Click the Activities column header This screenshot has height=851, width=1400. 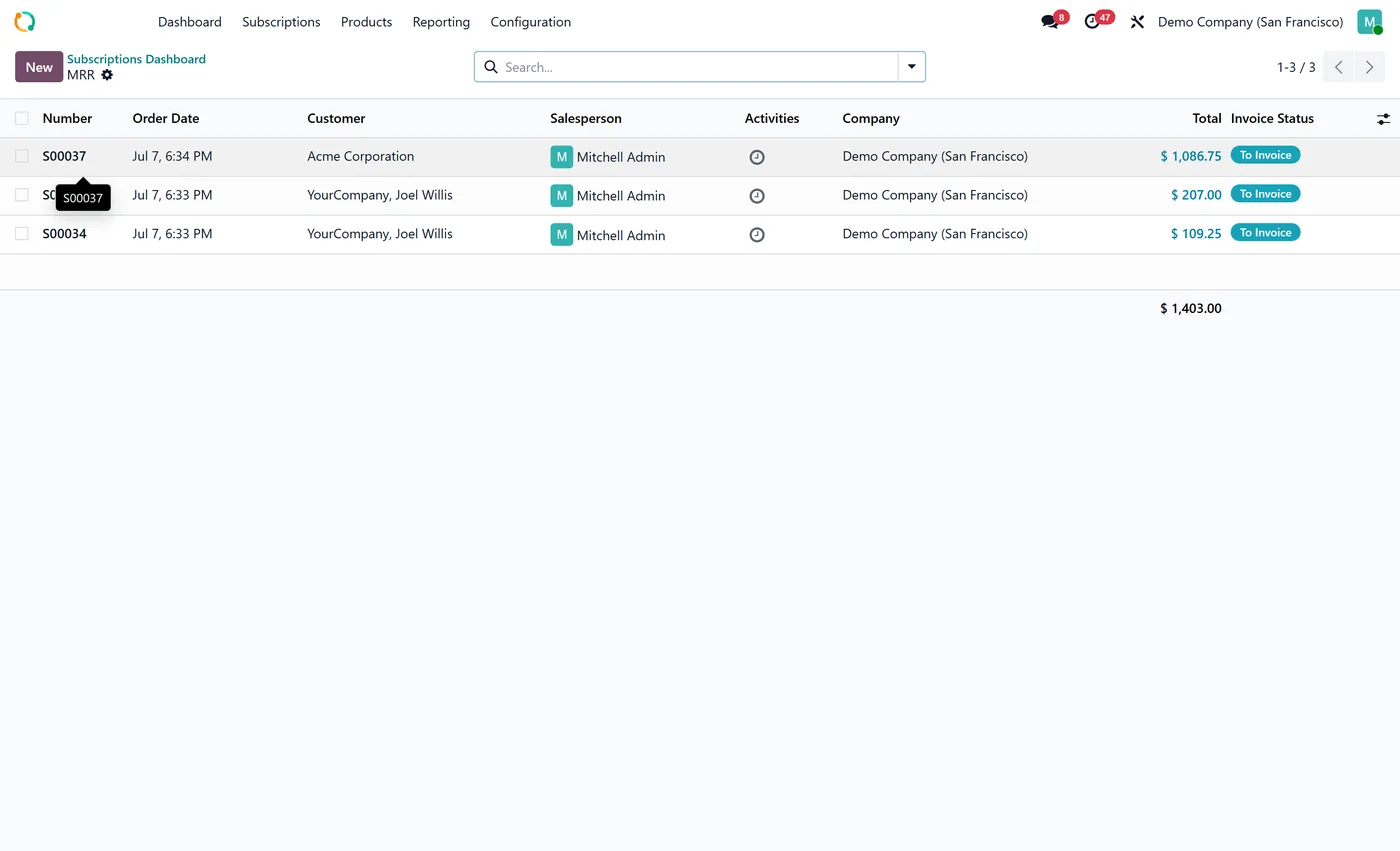tap(772, 118)
